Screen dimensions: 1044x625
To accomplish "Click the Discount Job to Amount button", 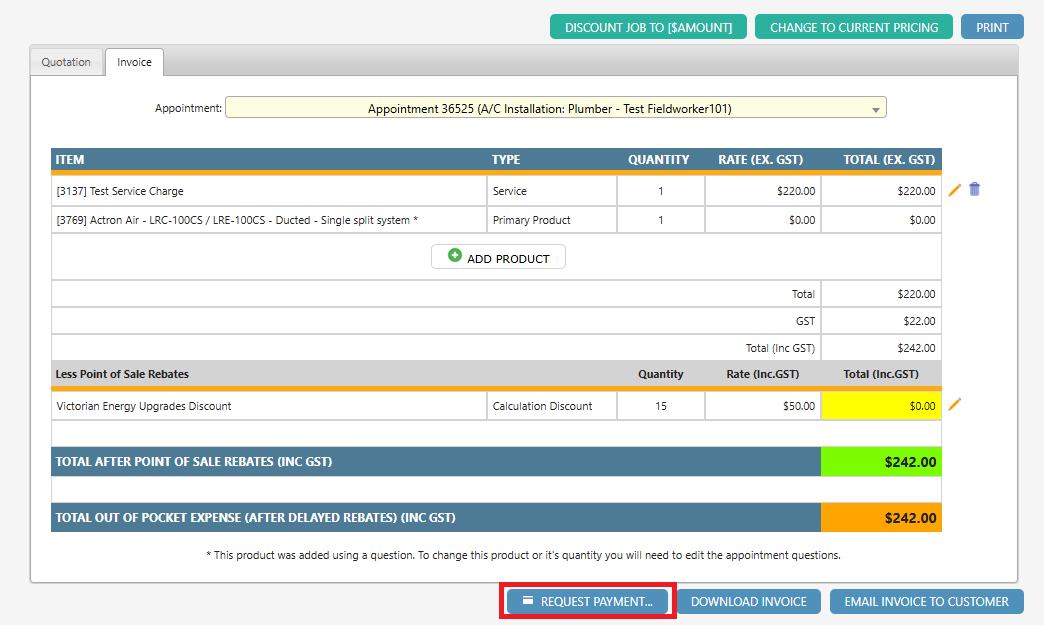I will (648, 26).
